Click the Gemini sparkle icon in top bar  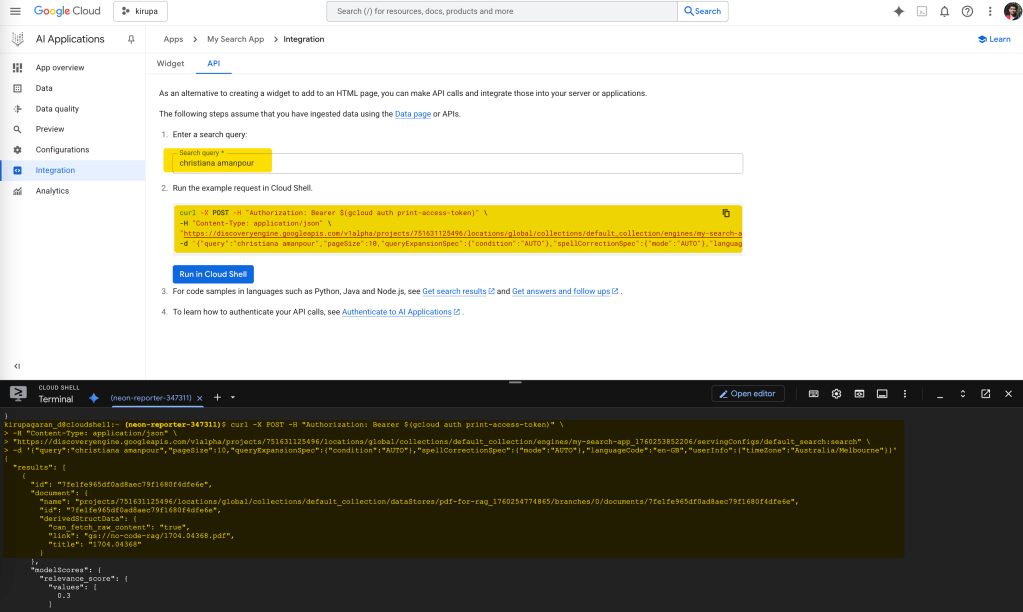(x=898, y=11)
